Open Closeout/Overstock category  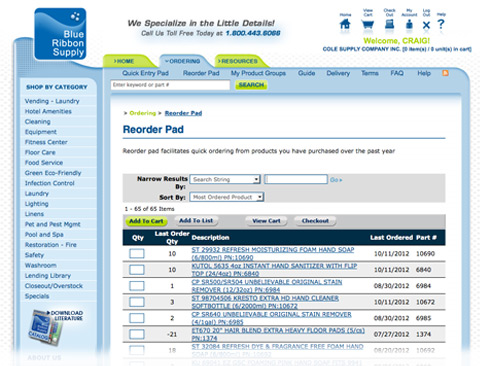[x=53, y=286]
